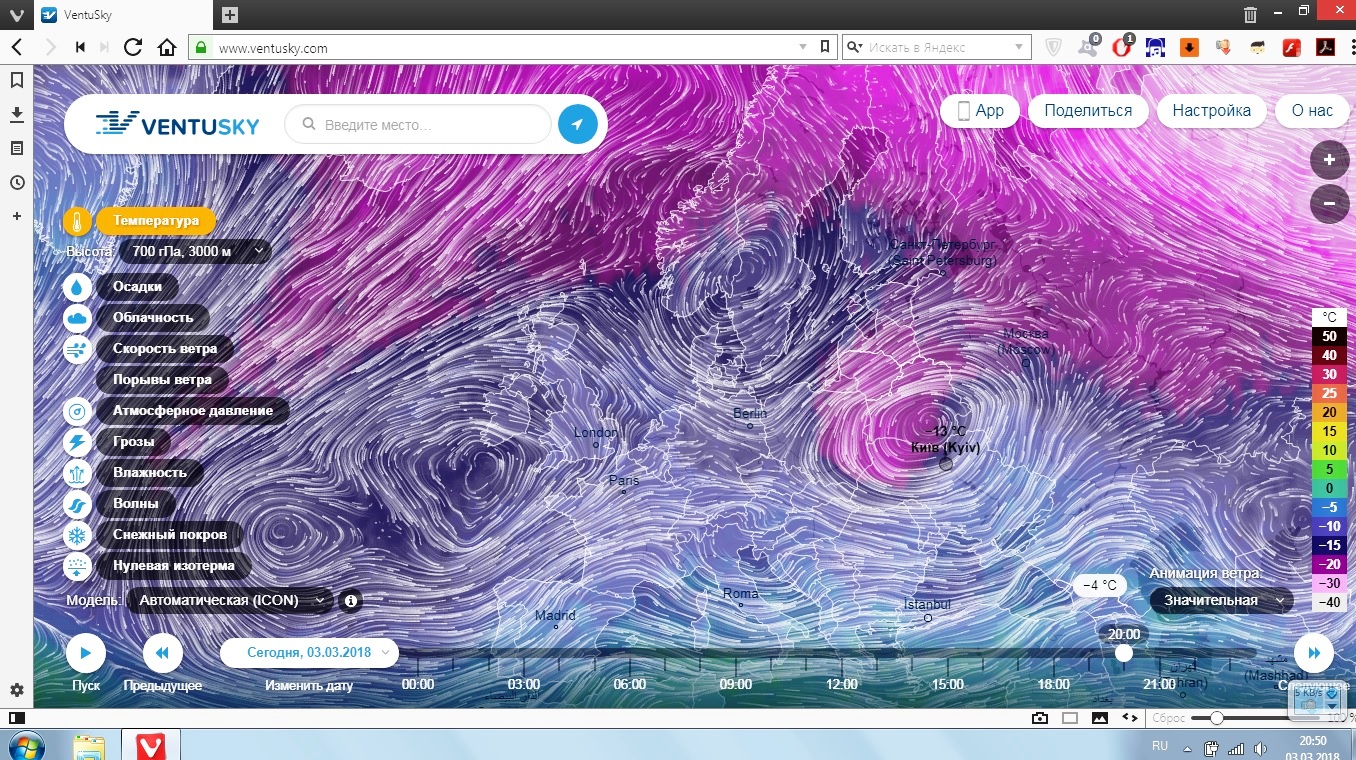
Task: Open the date selector Сегодня, 03.03.2018
Action: (x=309, y=653)
